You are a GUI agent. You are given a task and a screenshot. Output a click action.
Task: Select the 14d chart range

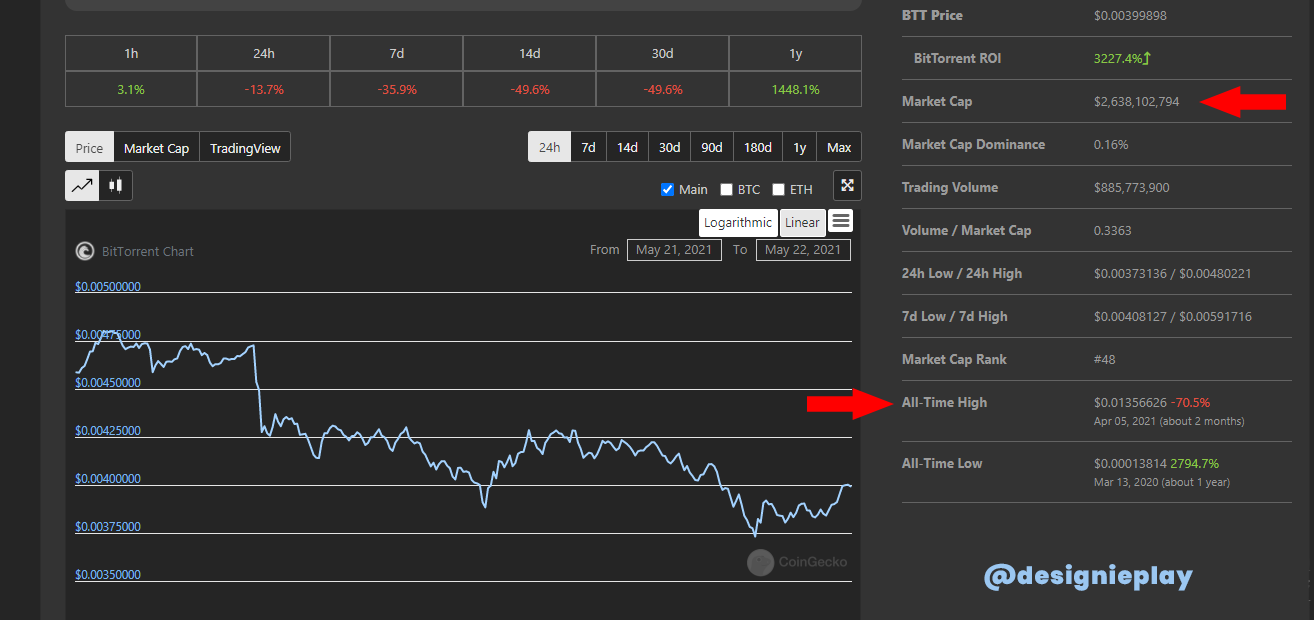click(x=627, y=147)
